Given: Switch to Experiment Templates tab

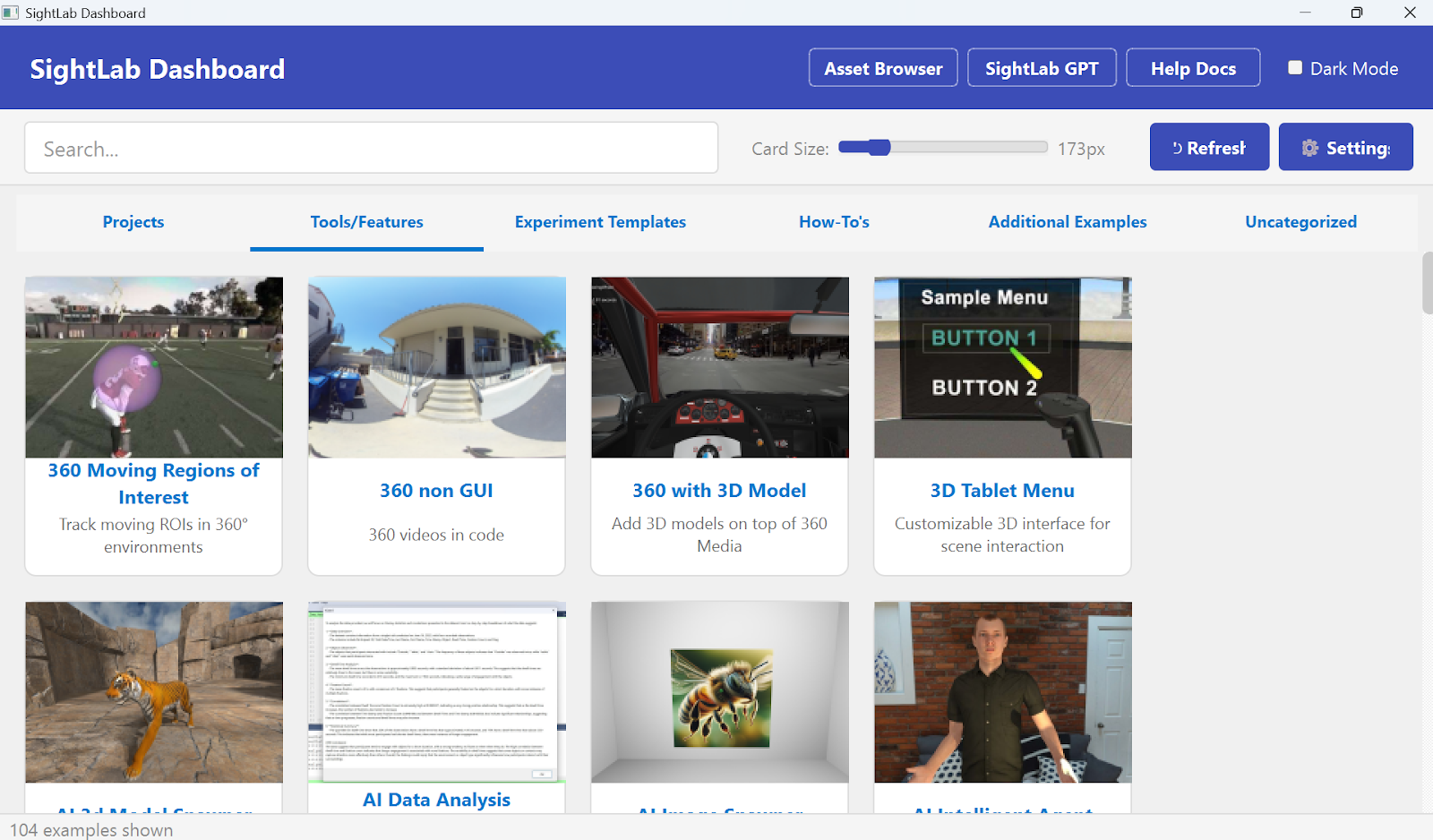Looking at the screenshot, I should tap(600, 222).
